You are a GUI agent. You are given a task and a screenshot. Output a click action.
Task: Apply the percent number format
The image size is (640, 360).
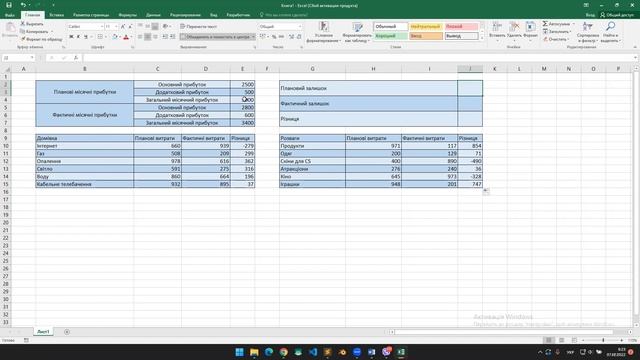[x=274, y=37]
